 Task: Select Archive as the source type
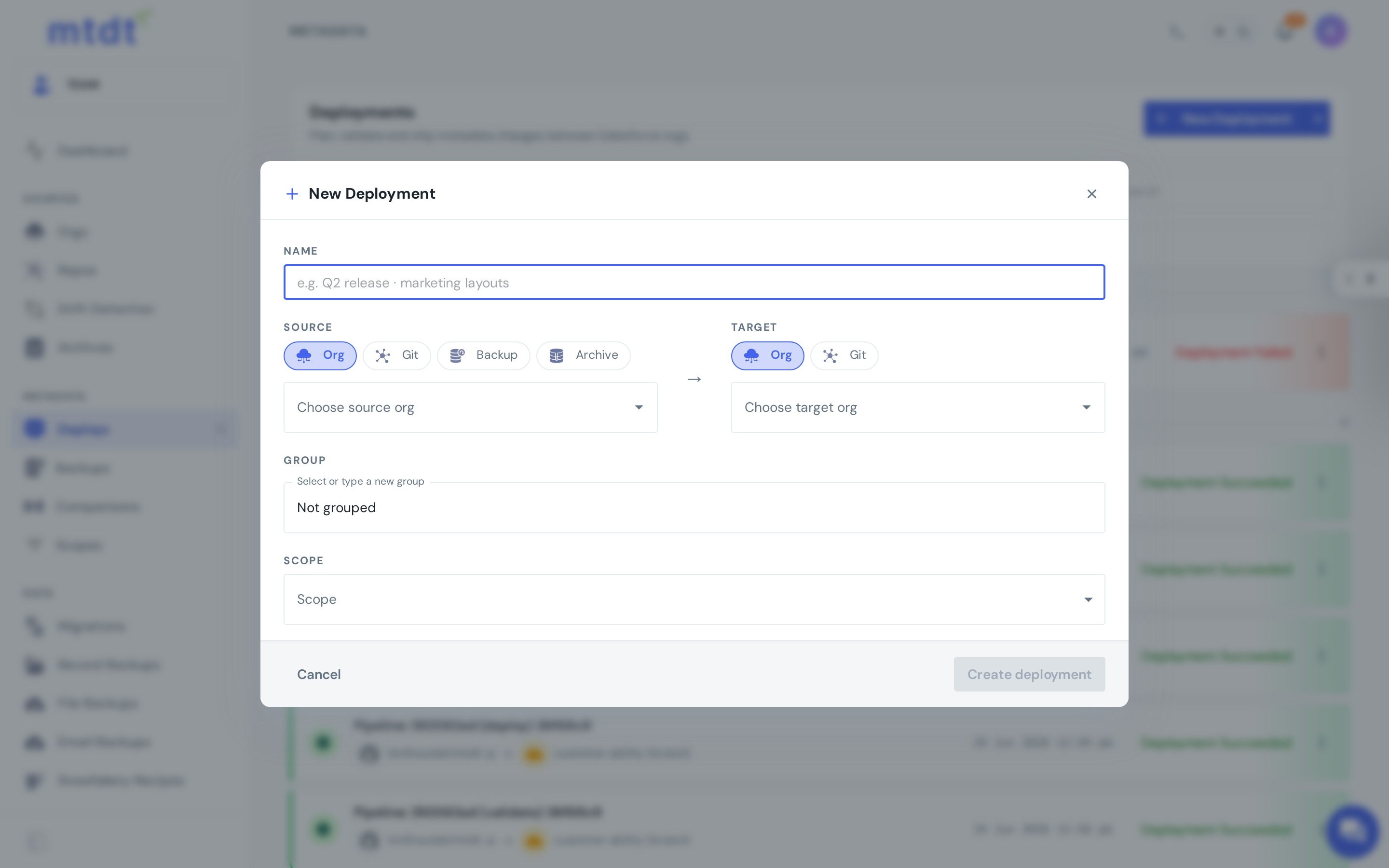click(583, 355)
